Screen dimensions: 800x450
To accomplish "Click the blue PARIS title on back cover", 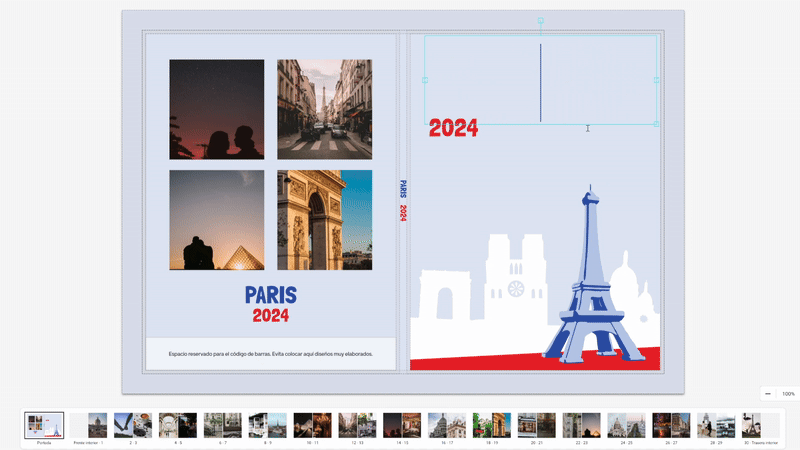I will pyautogui.click(x=271, y=295).
